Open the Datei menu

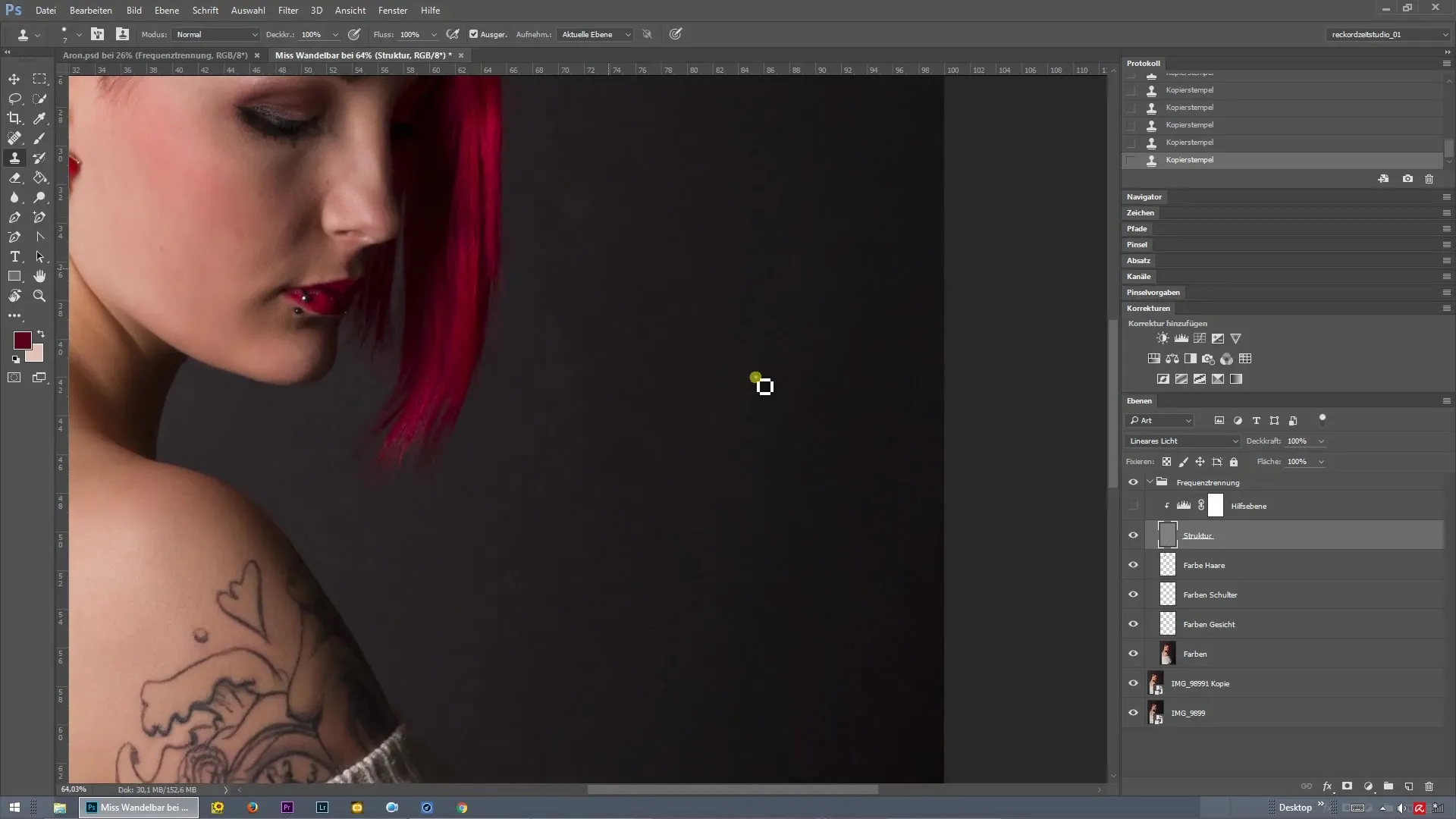point(45,11)
